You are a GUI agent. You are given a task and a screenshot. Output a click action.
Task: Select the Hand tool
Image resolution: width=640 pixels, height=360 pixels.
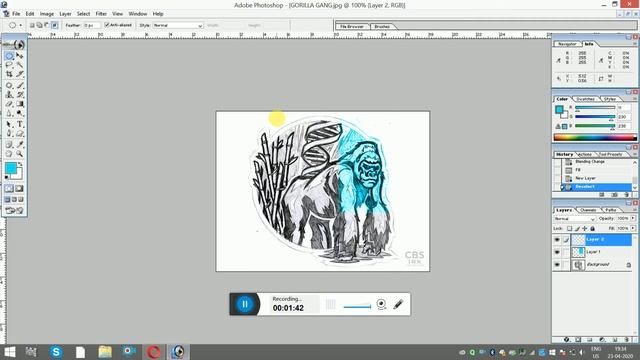9,154
